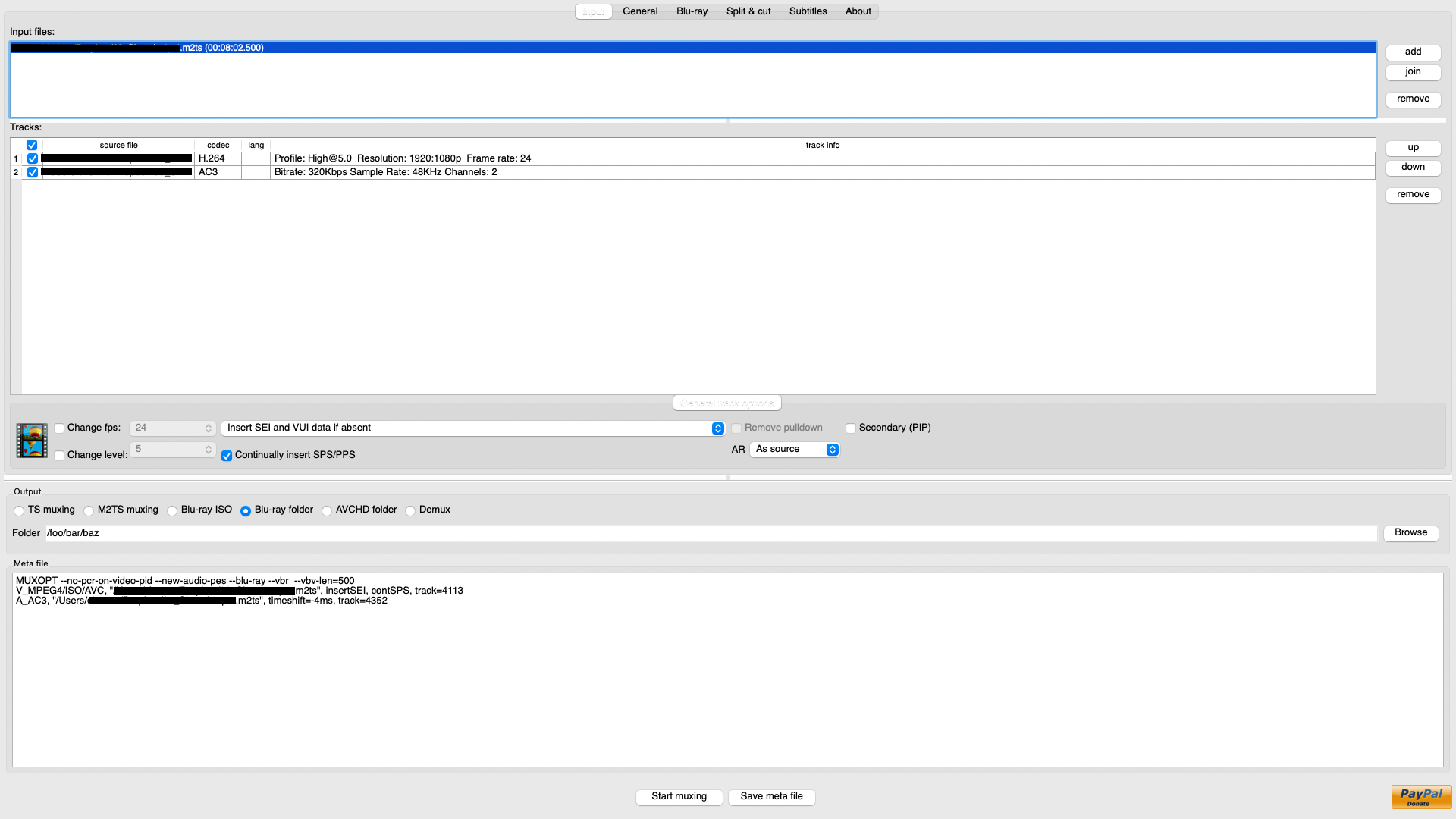Toggle the select-all tracks header checkbox

tap(32, 145)
